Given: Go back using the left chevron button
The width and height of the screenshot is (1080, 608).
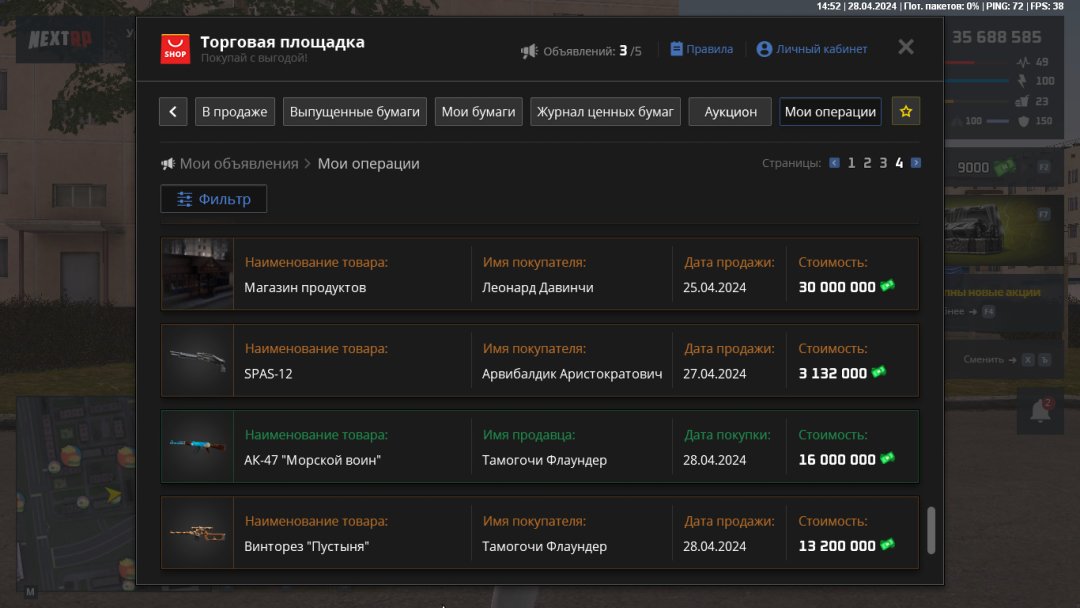Looking at the screenshot, I should [x=173, y=112].
